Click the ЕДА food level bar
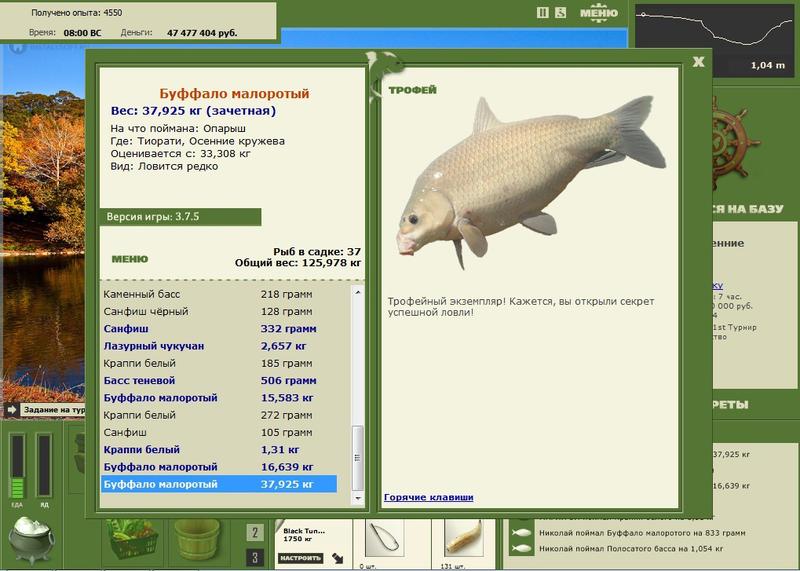The image size is (800, 571). pos(17,466)
